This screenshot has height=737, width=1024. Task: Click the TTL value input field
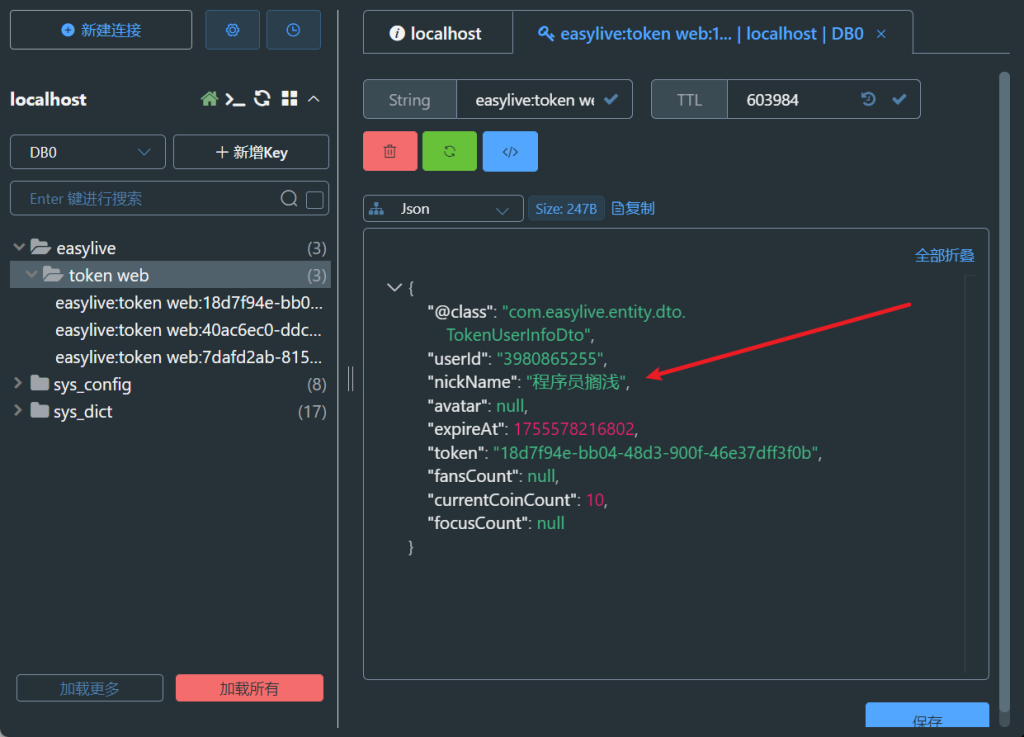tap(790, 100)
